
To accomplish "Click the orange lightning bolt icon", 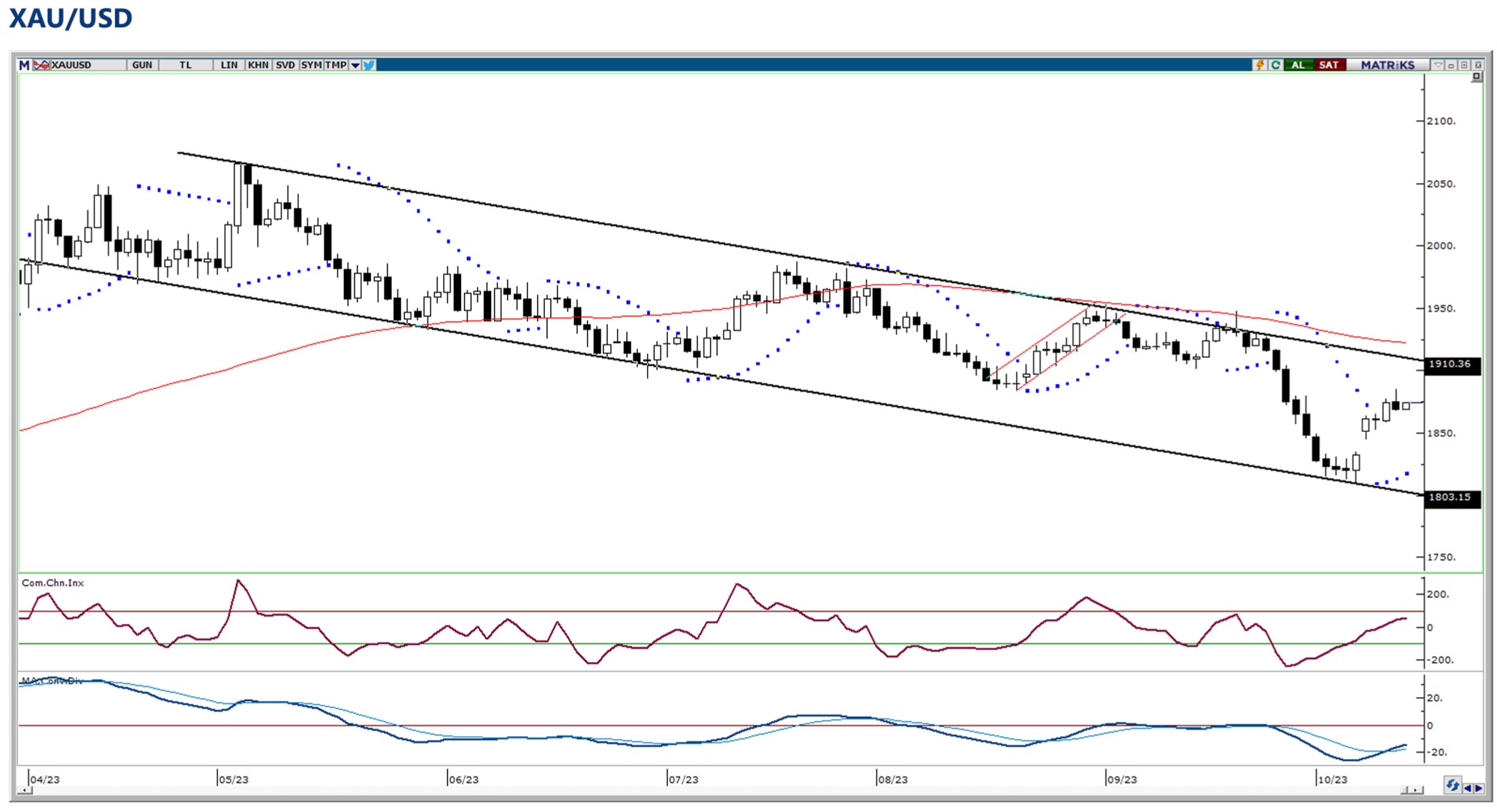I will click(x=1260, y=65).
